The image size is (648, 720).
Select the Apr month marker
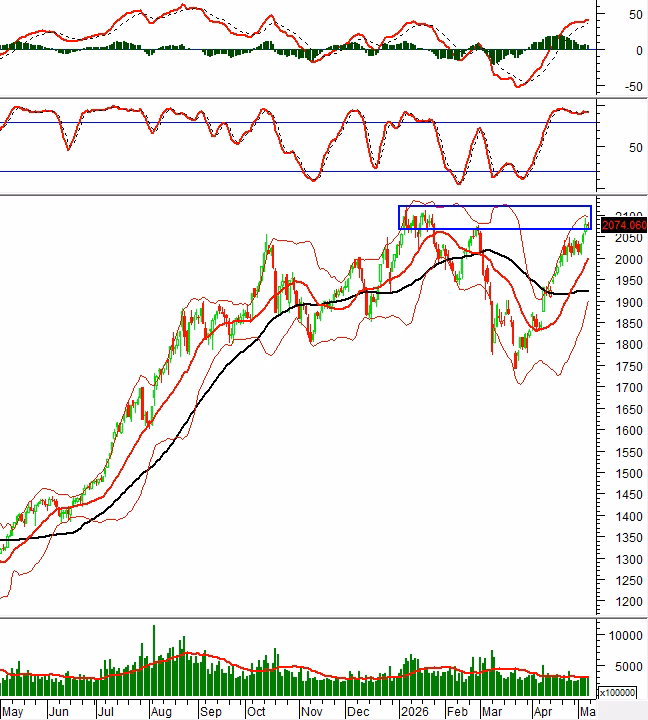(543, 712)
